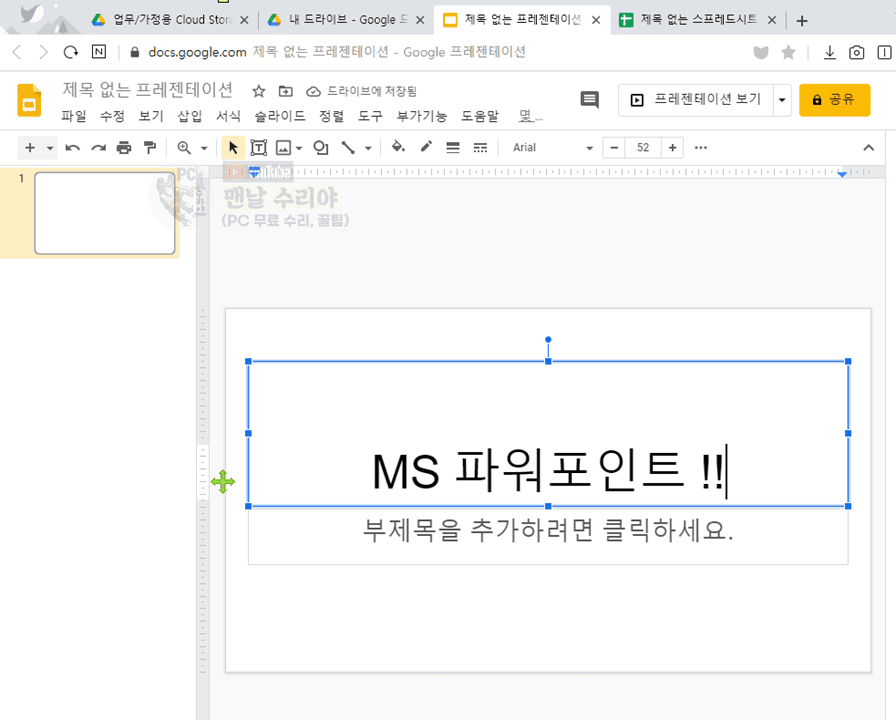Open the 도움말 menu
The image size is (896, 720).
click(480, 116)
